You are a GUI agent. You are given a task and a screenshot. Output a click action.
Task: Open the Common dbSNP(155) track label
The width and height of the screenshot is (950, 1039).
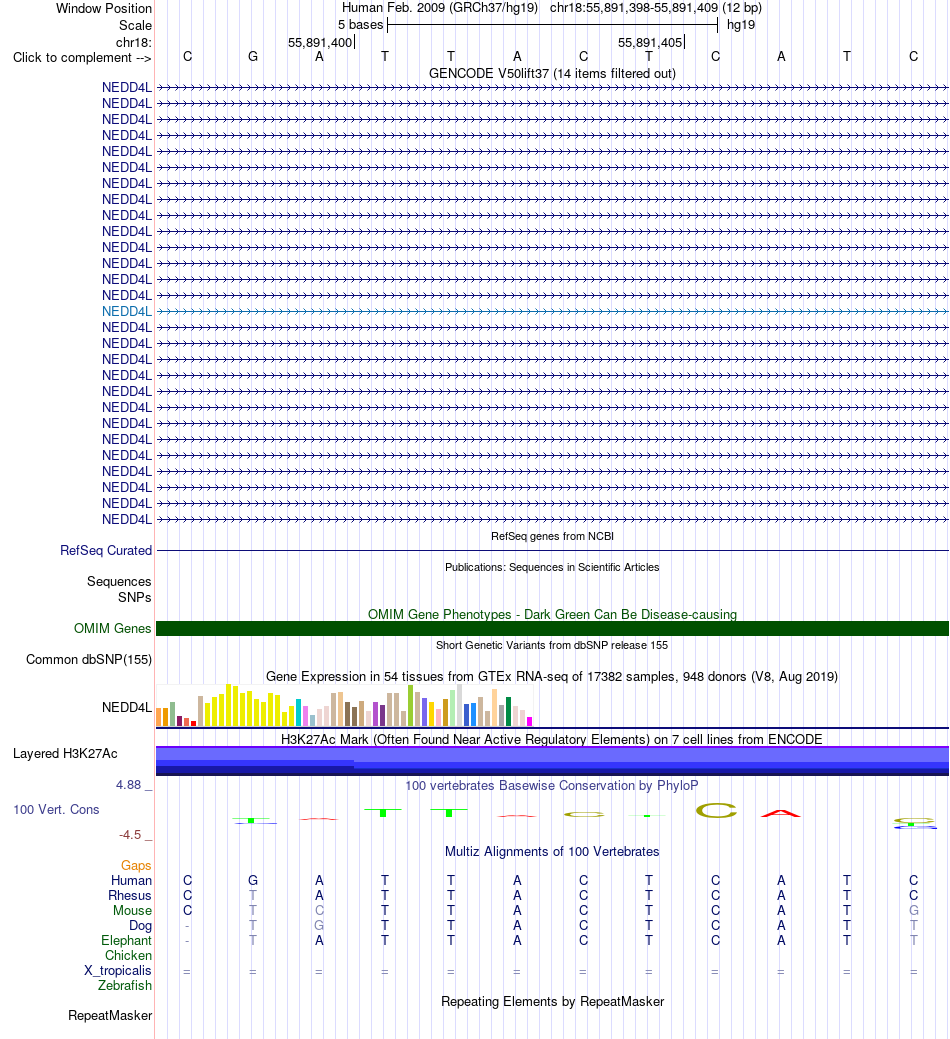(89, 659)
